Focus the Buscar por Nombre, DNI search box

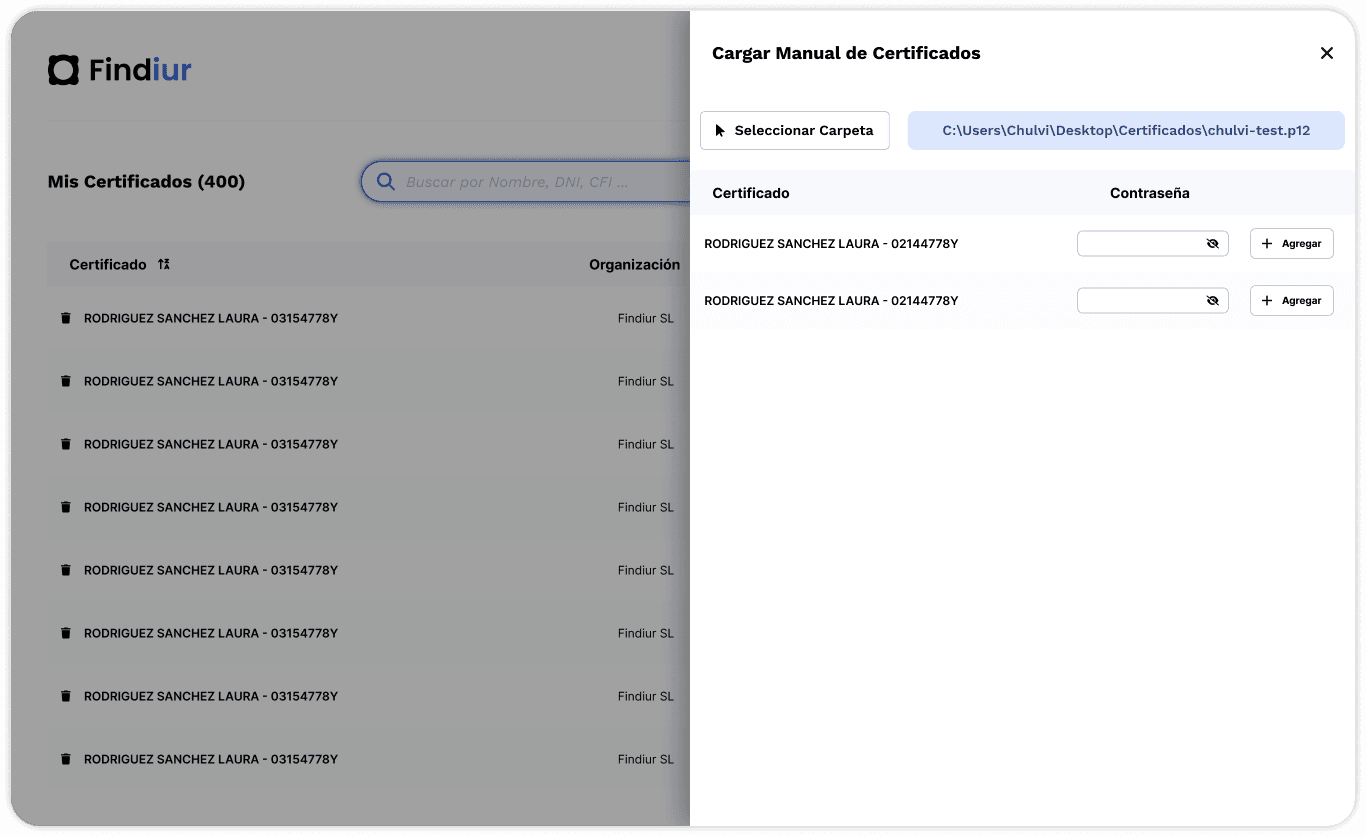[525, 182]
